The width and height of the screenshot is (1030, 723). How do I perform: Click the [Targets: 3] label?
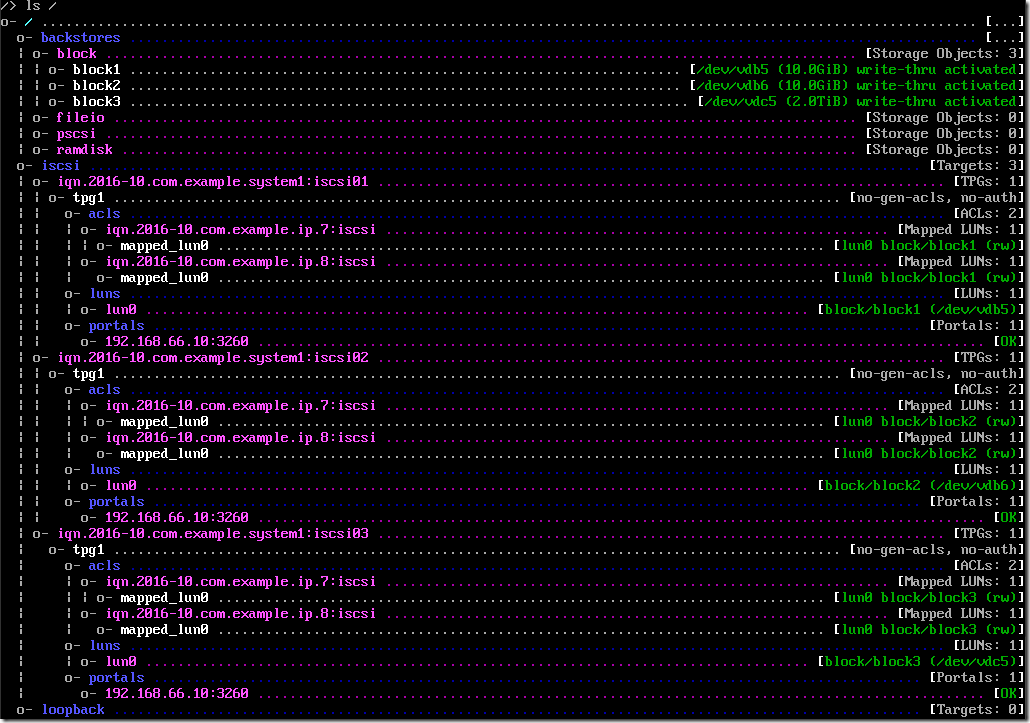coord(976,165)
